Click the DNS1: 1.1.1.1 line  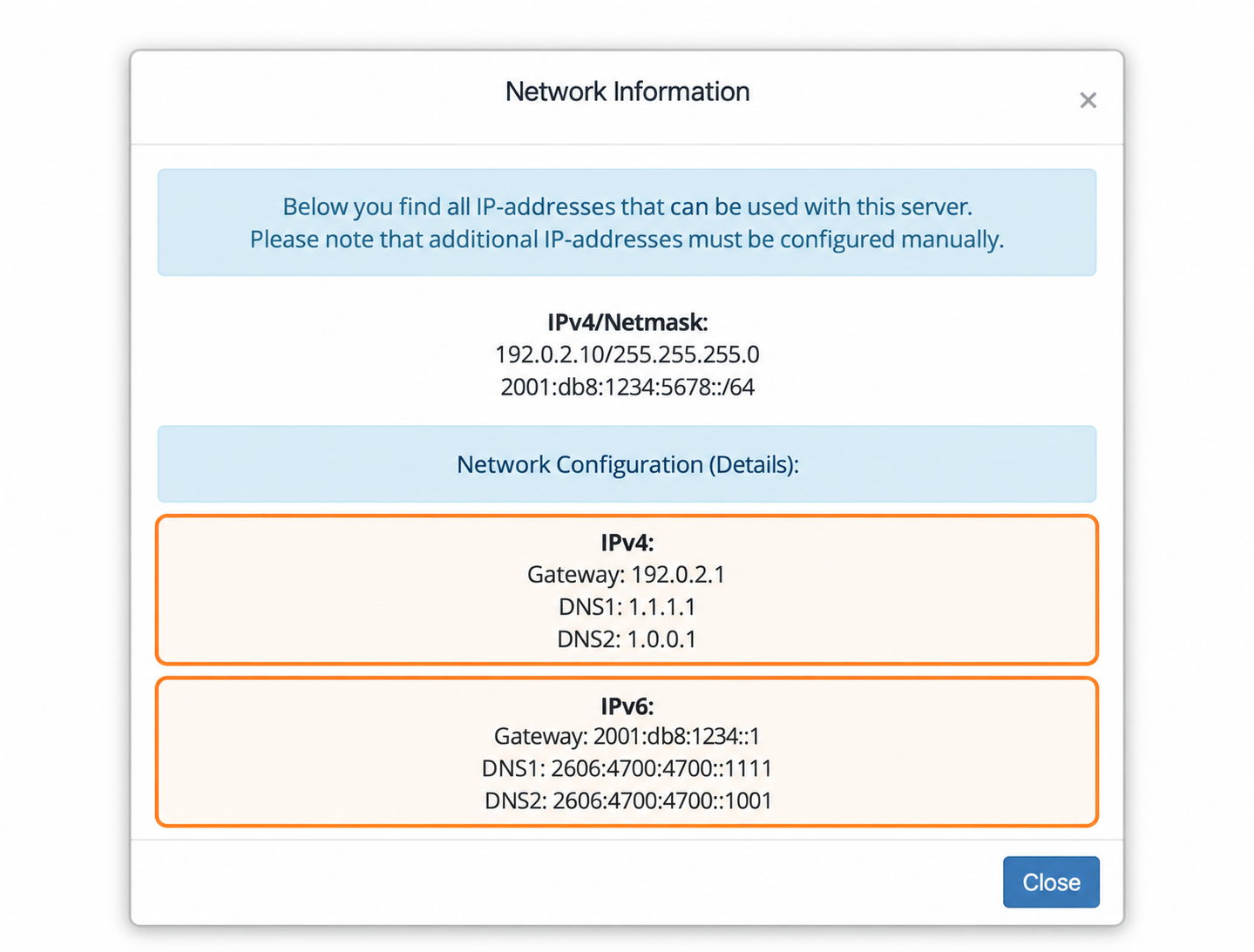pos(627,607)
